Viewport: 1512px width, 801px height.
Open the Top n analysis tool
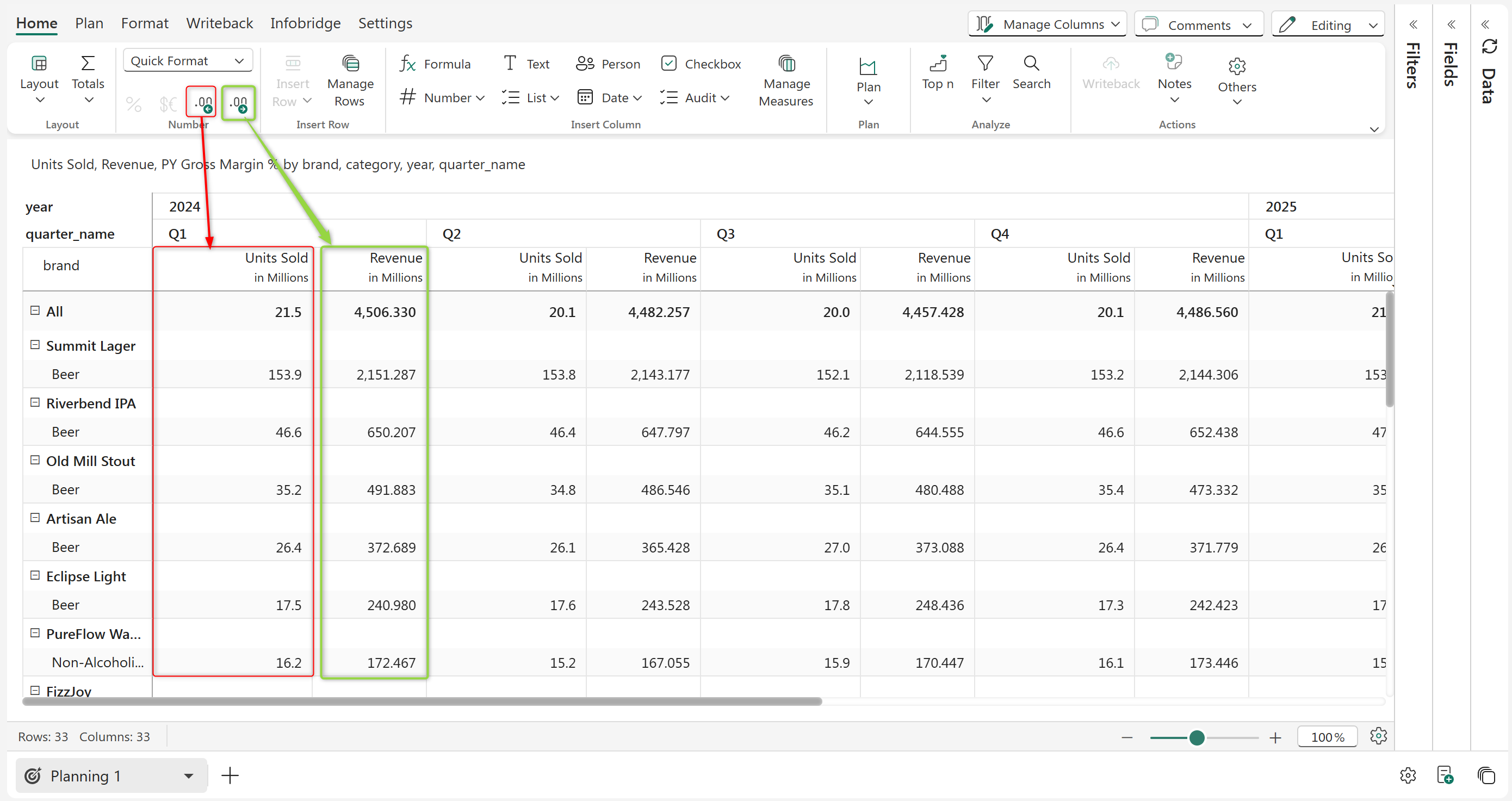click(x=937, y=72)
